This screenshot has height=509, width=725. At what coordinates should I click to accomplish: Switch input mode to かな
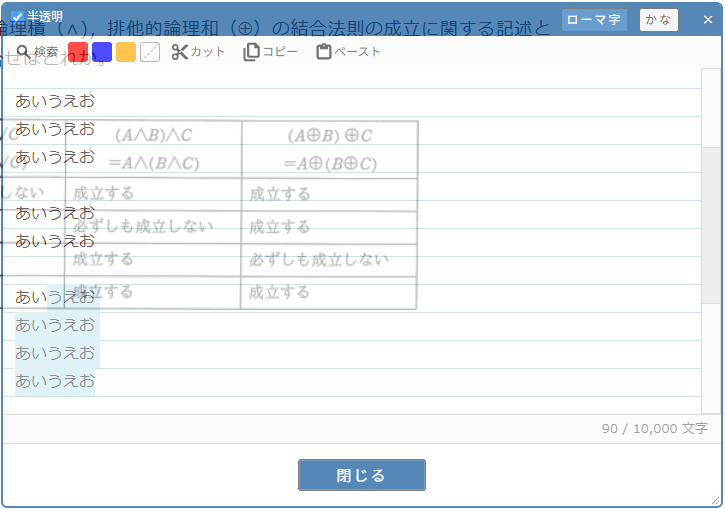(x=658, y=20)
